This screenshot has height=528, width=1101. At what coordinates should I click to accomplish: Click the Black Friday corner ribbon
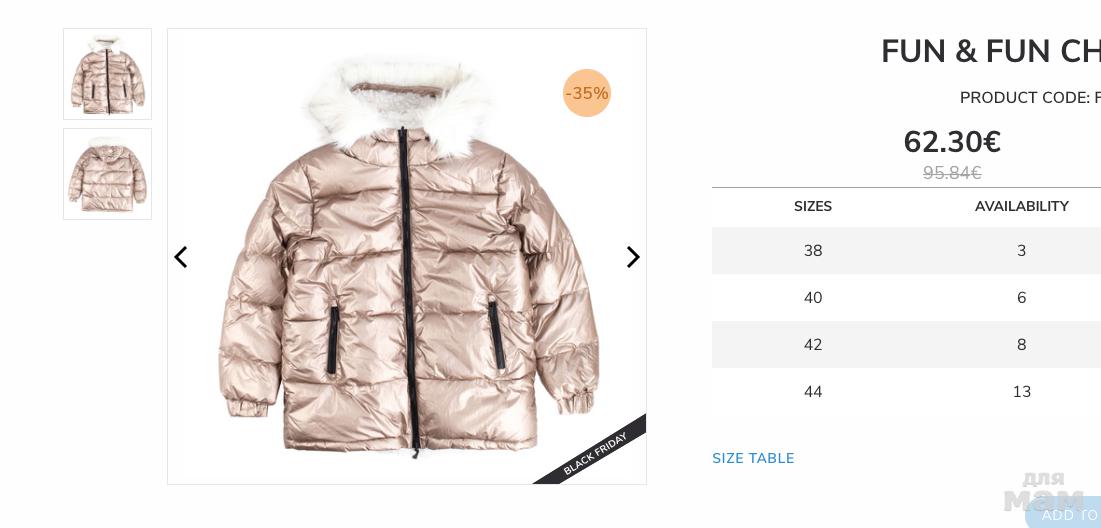(595, 453)
